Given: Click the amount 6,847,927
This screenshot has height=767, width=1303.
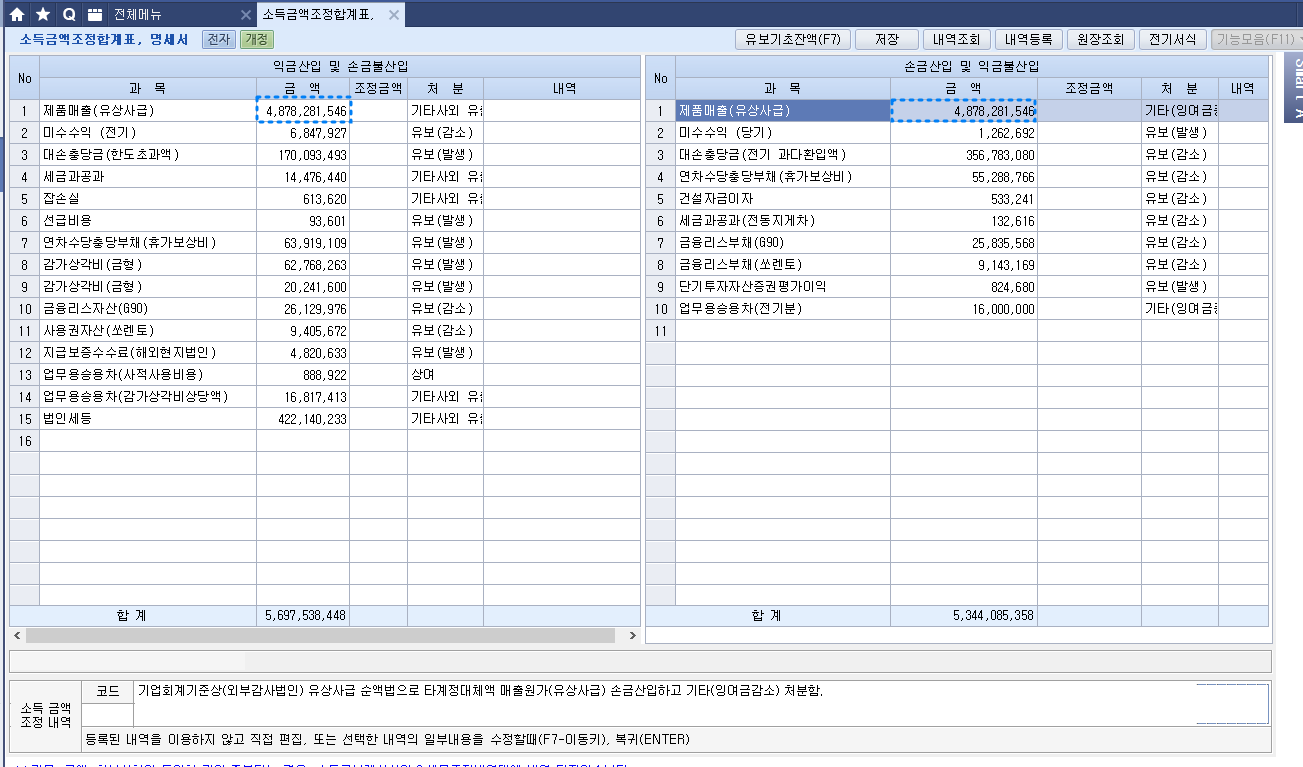Looking at the screenshot, I should pos(319,133).
